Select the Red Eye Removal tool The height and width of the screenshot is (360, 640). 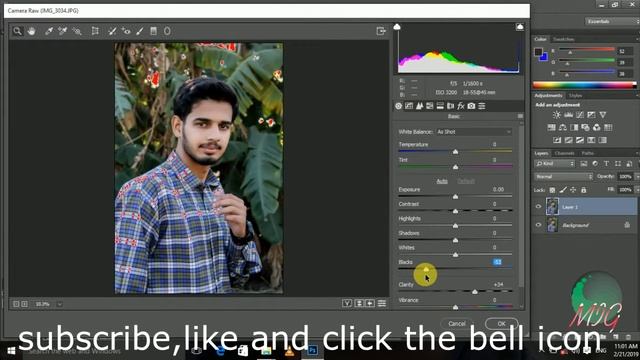click(x=126, y=31)
